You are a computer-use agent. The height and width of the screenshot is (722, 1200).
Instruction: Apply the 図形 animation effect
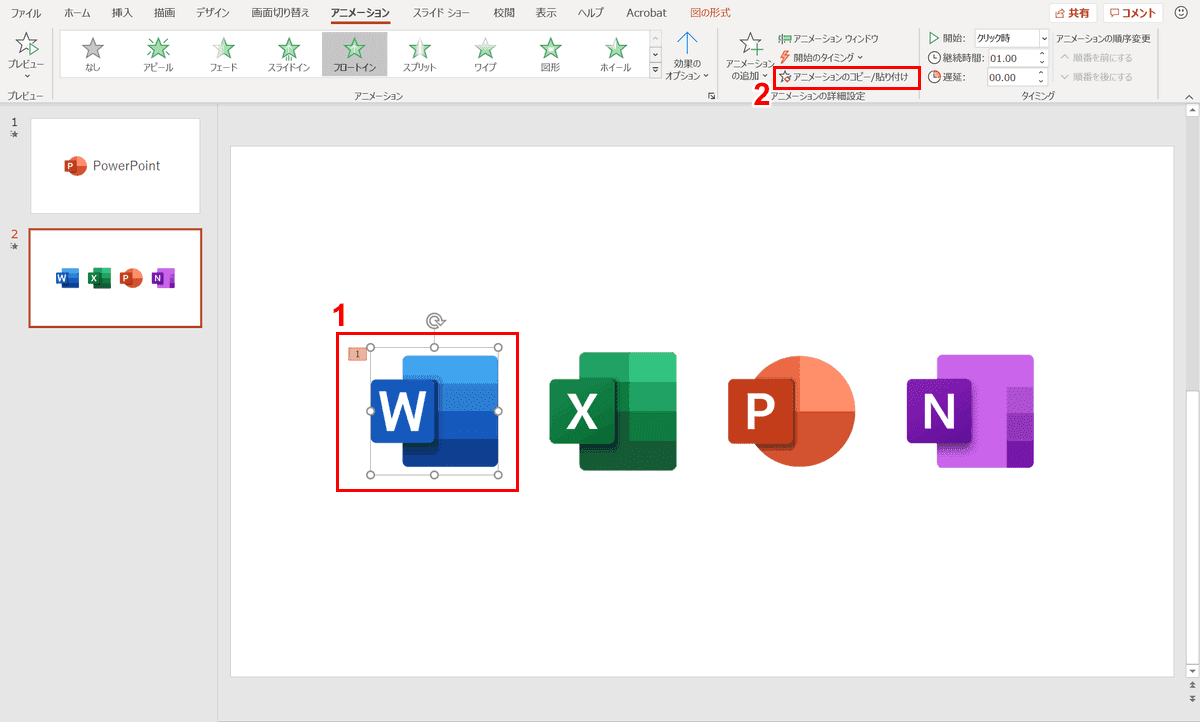coord(550,54)
